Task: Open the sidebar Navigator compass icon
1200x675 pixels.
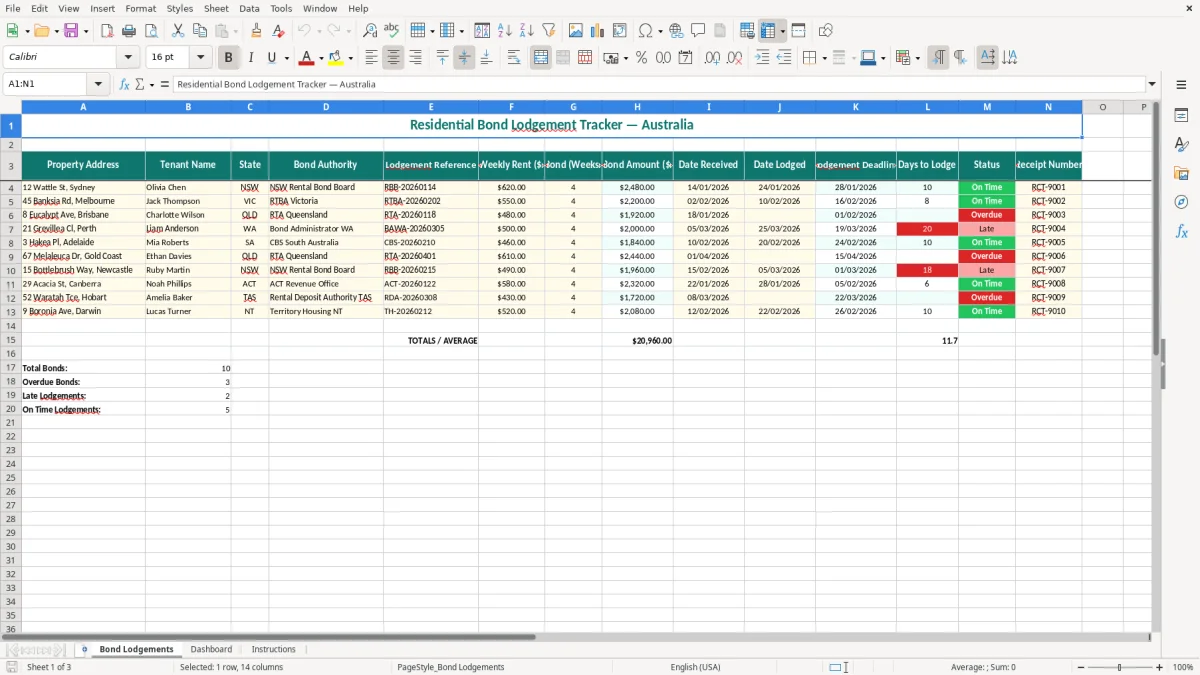Action: click(1181, 202)
